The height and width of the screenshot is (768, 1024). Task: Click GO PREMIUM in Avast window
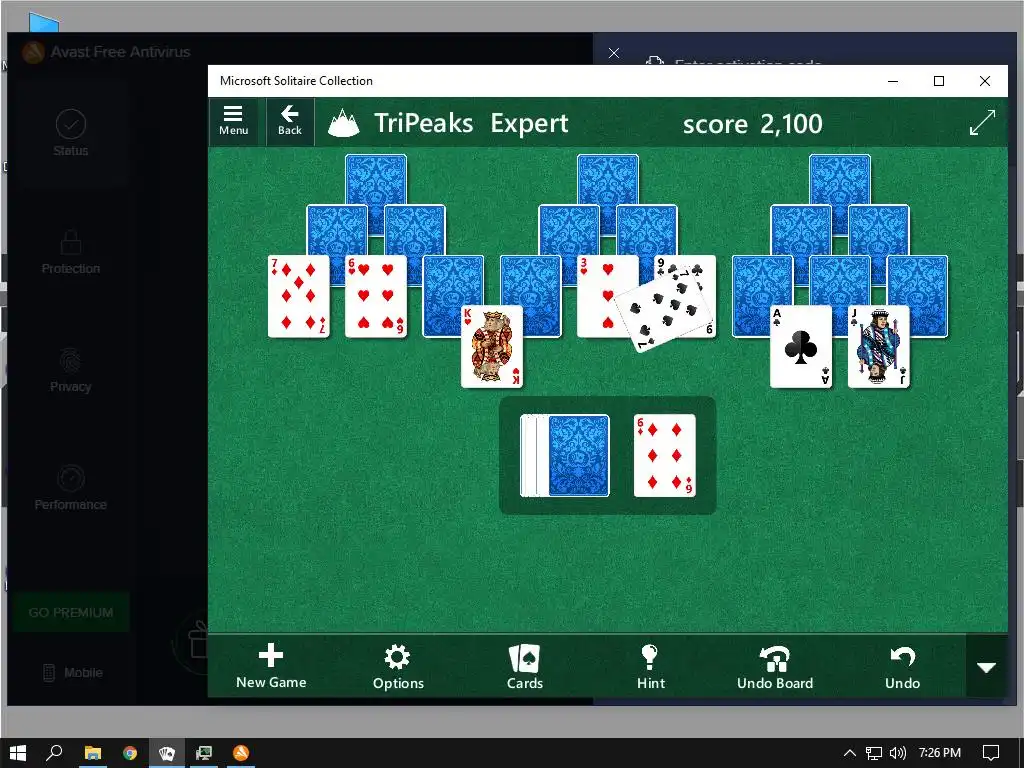(x=71, y=613)
